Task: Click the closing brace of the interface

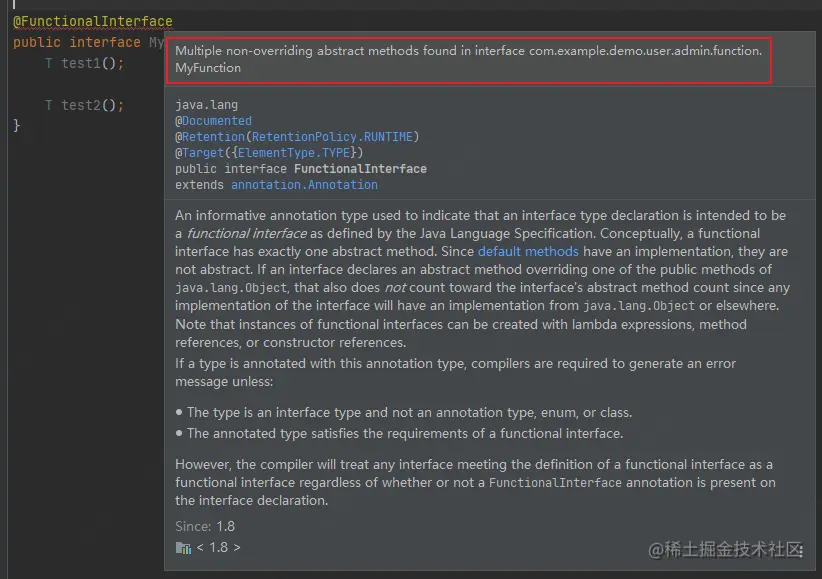Action: pyautogui.click(x=14, y=125)
